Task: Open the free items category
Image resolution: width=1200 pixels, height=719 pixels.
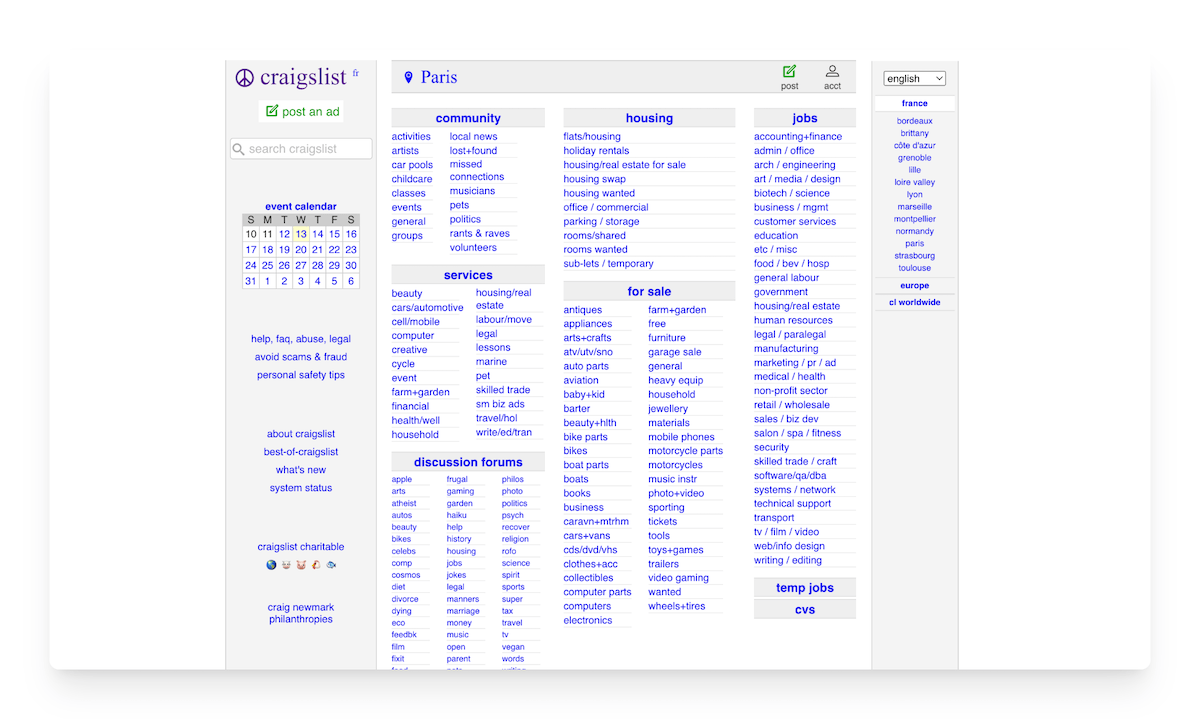Action: point(657,324)
